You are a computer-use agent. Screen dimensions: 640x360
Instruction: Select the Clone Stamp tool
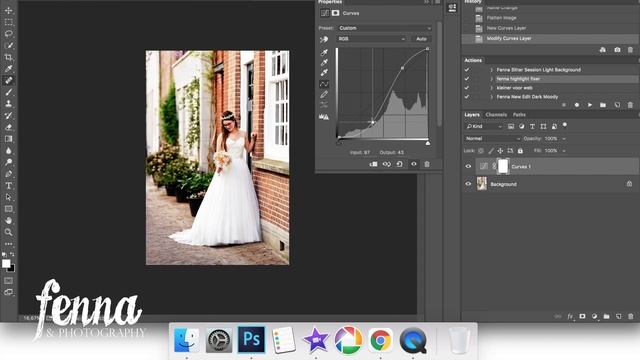pyautogui.click(x=9, y=104)
